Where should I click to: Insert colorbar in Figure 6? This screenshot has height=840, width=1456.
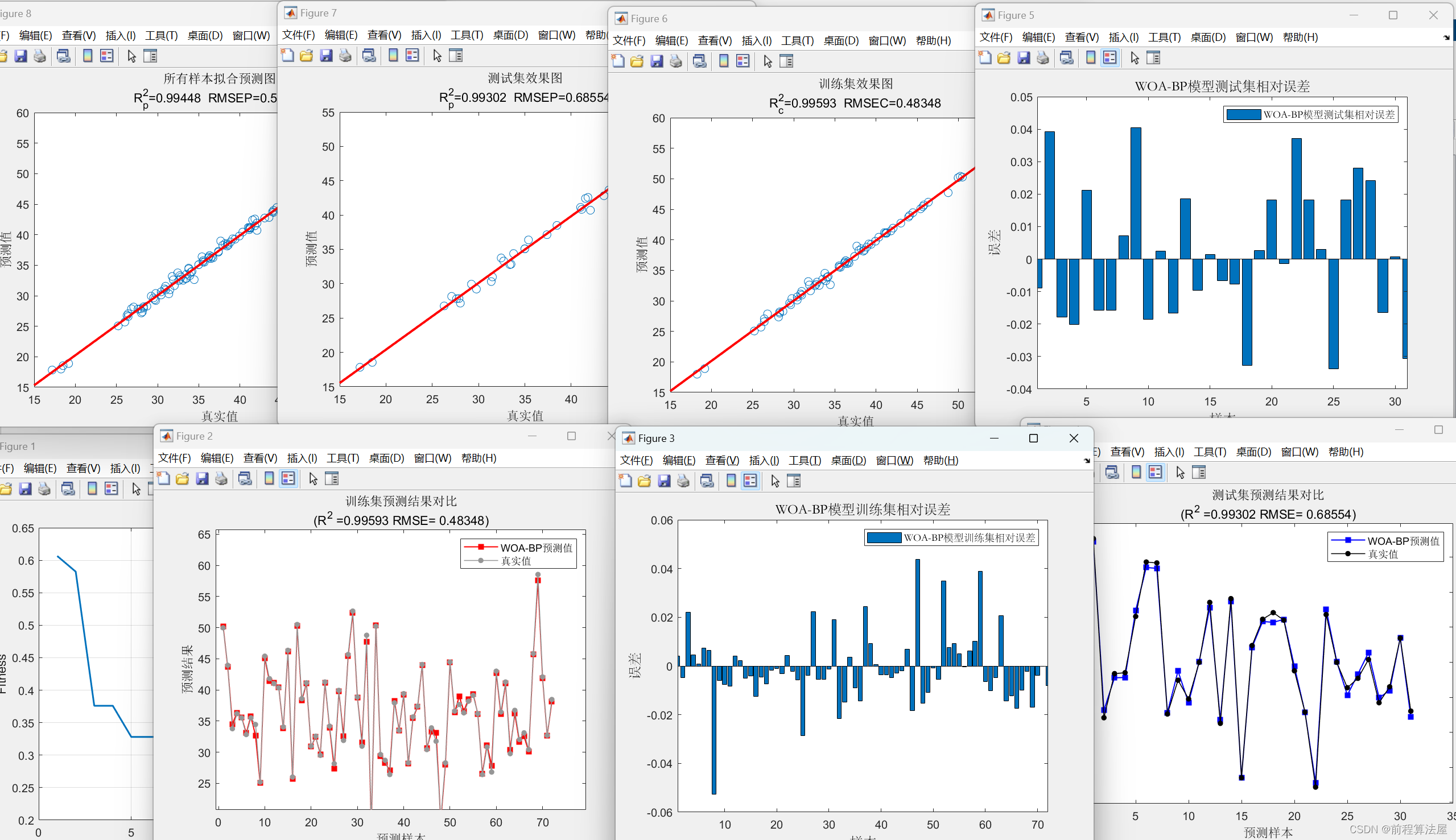(x=724, y=61)
